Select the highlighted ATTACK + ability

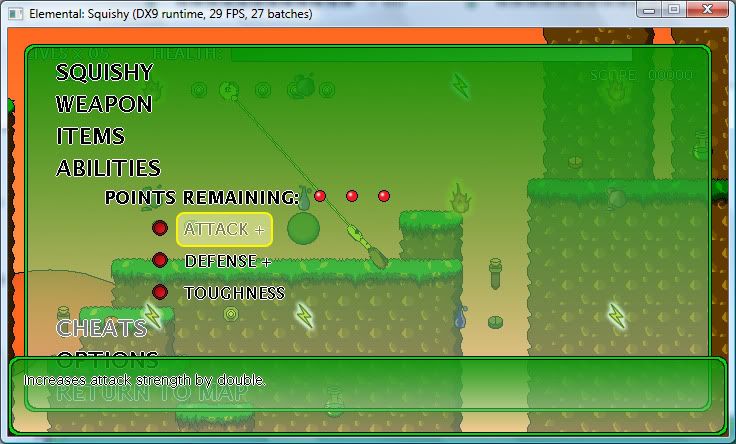tap(224, 229)
